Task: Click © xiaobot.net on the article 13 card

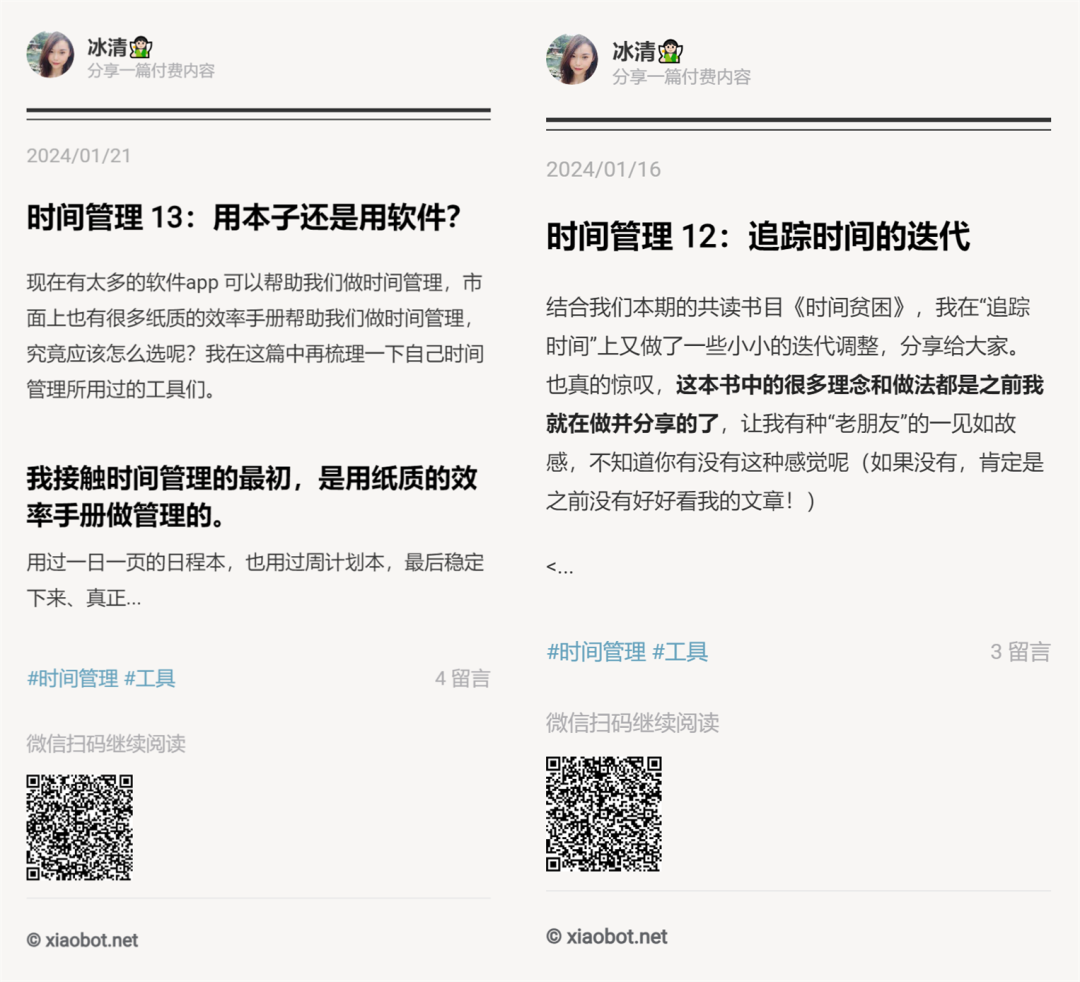Action: pos(82,940)
